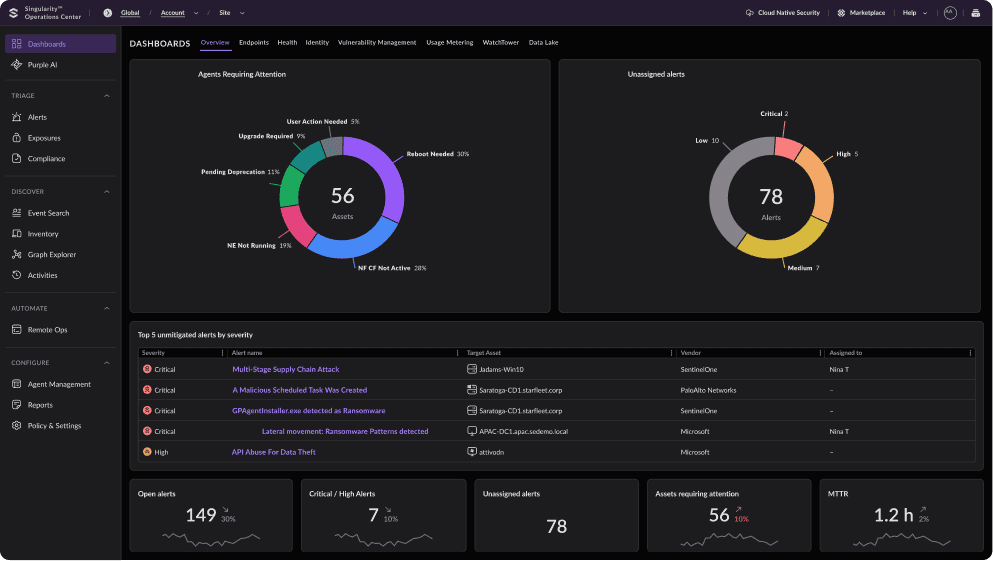Click the scope arrow icon beside Global
The image size is (993, 561).
tap(108, 13)
